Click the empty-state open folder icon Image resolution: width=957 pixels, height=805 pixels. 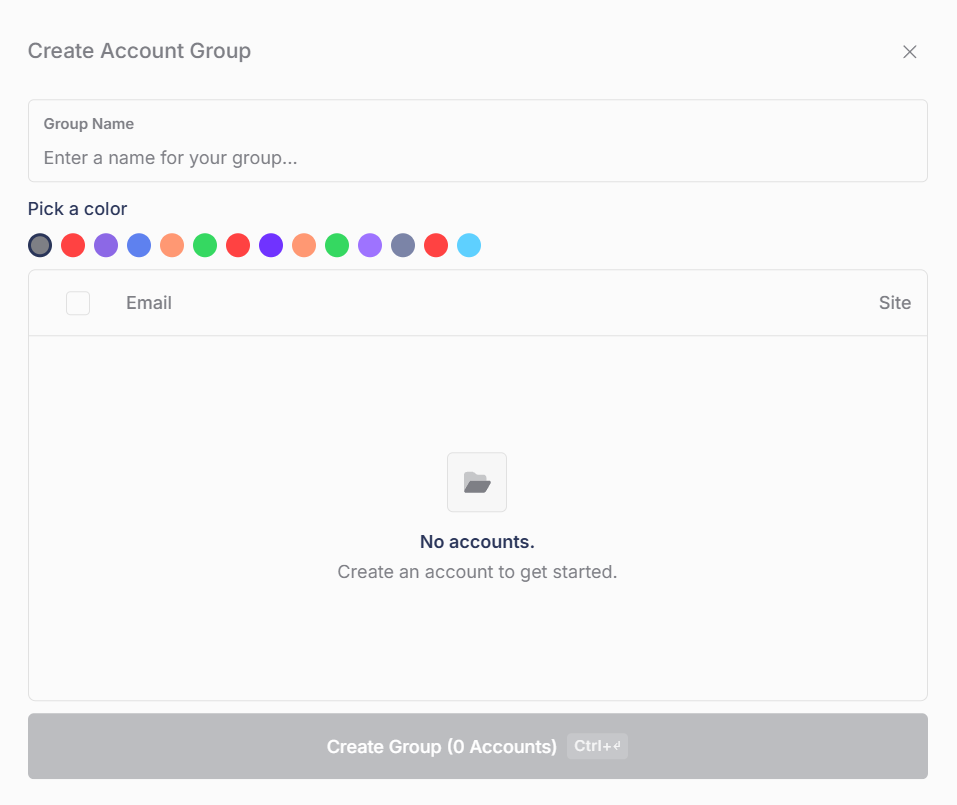(x=477, y=482)
